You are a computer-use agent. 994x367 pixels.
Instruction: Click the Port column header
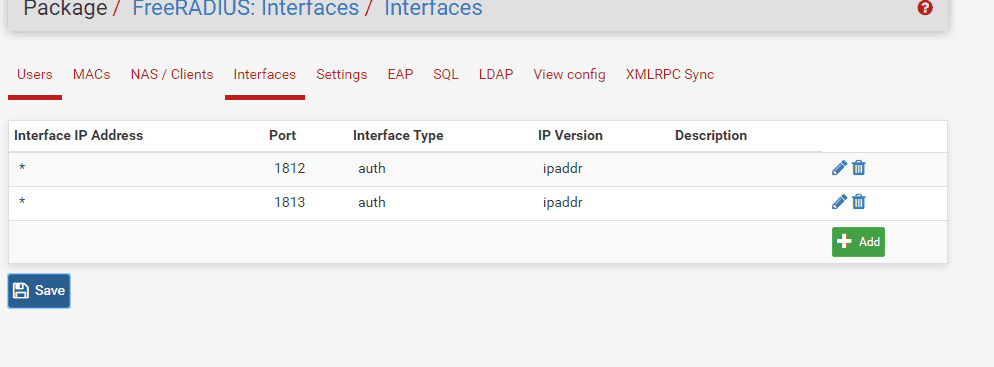282,136
